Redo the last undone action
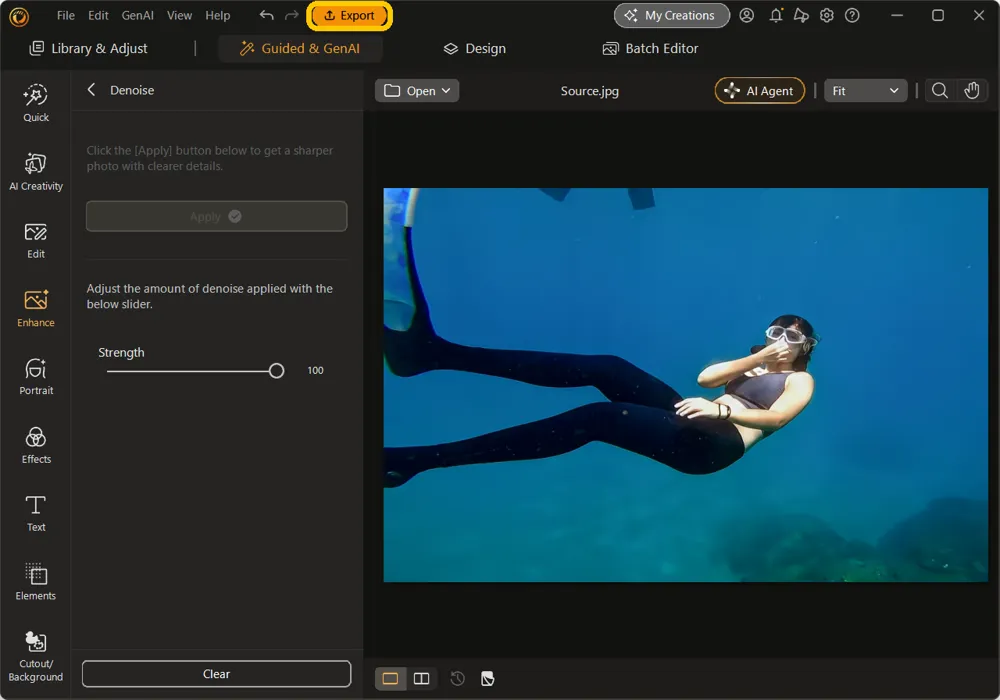The width and height of the screenshot is (1000, 700). tap(291, 15)
